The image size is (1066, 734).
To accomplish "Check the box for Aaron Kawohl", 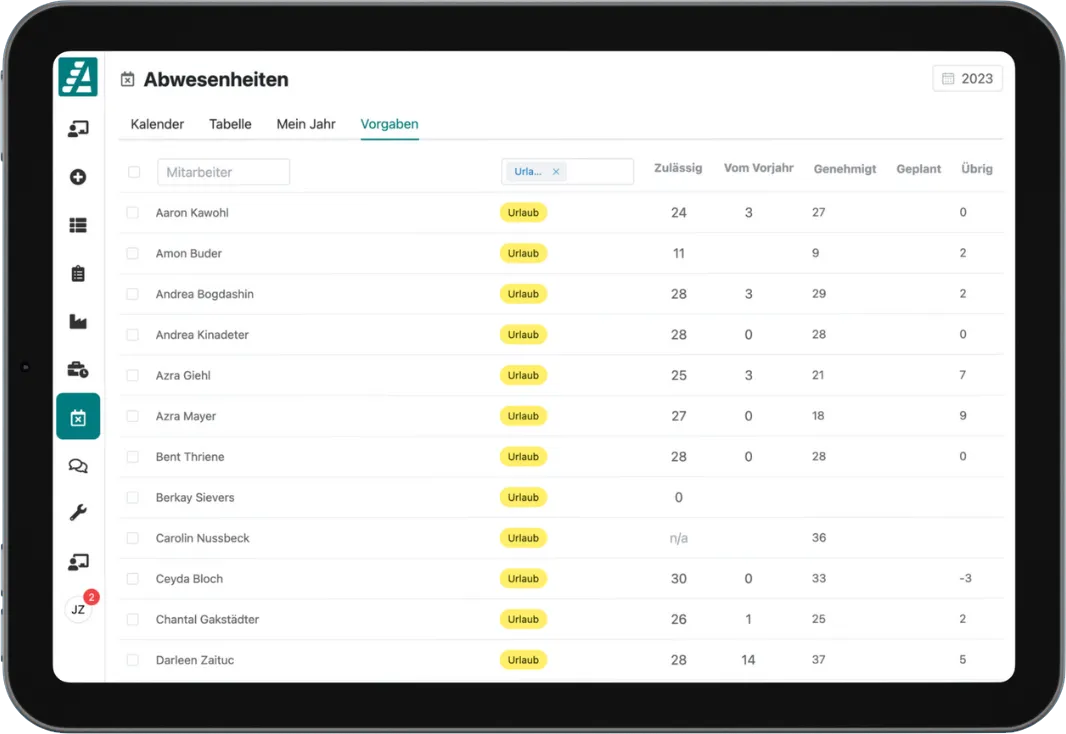I will [x=132, y=213].
